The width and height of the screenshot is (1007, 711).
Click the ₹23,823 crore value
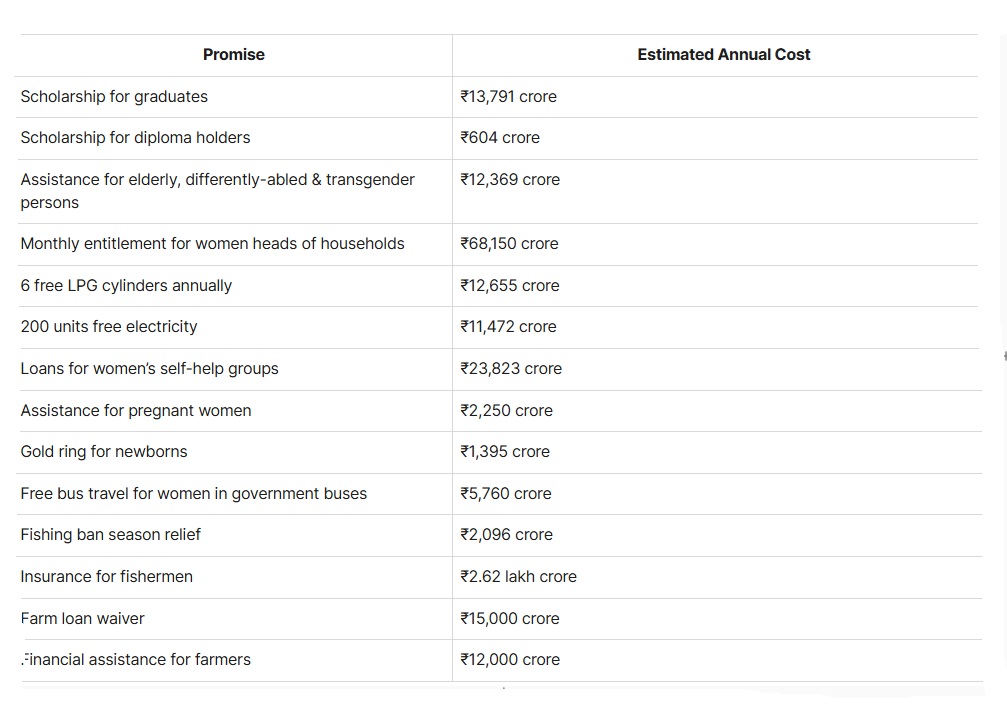coord(511,369)
